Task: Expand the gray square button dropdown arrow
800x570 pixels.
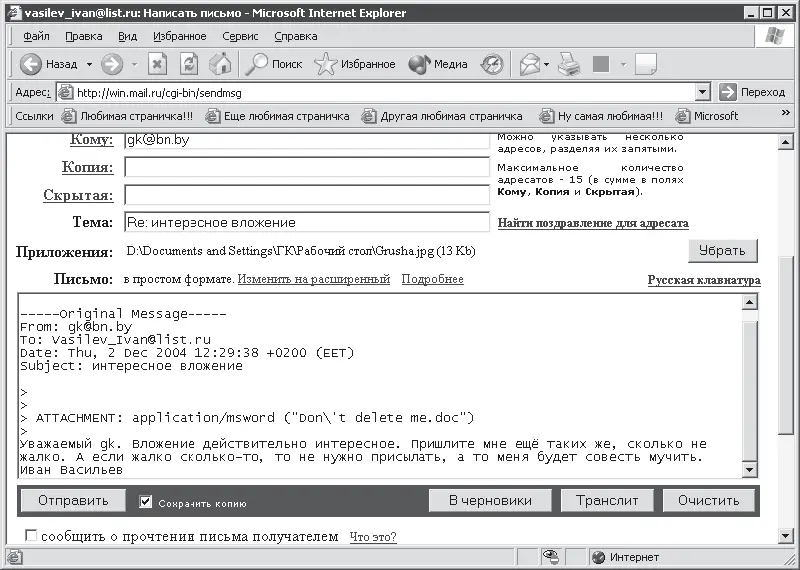Action: point(623,64)
